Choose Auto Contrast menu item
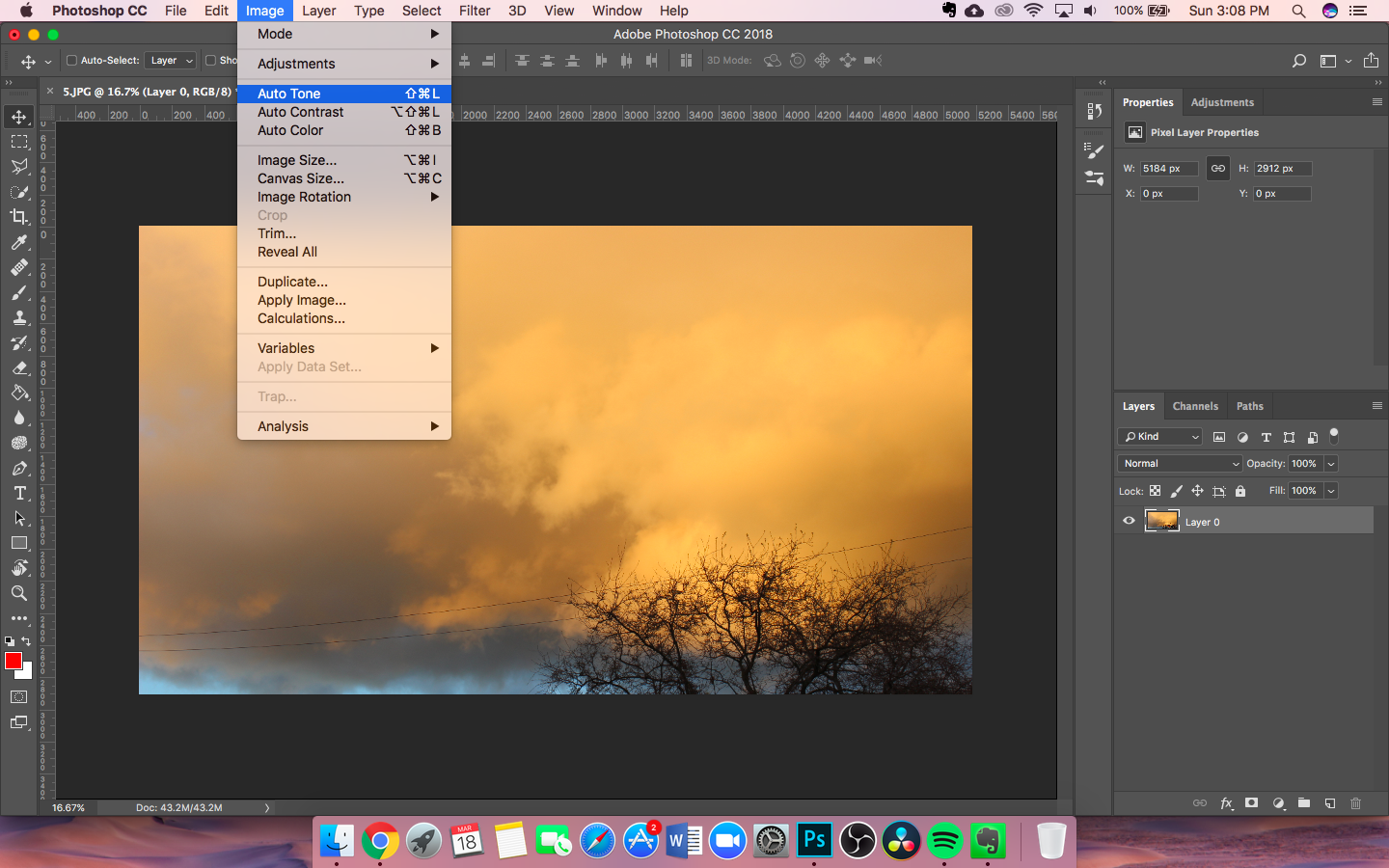1389x868 pixels. pos(344,112)
